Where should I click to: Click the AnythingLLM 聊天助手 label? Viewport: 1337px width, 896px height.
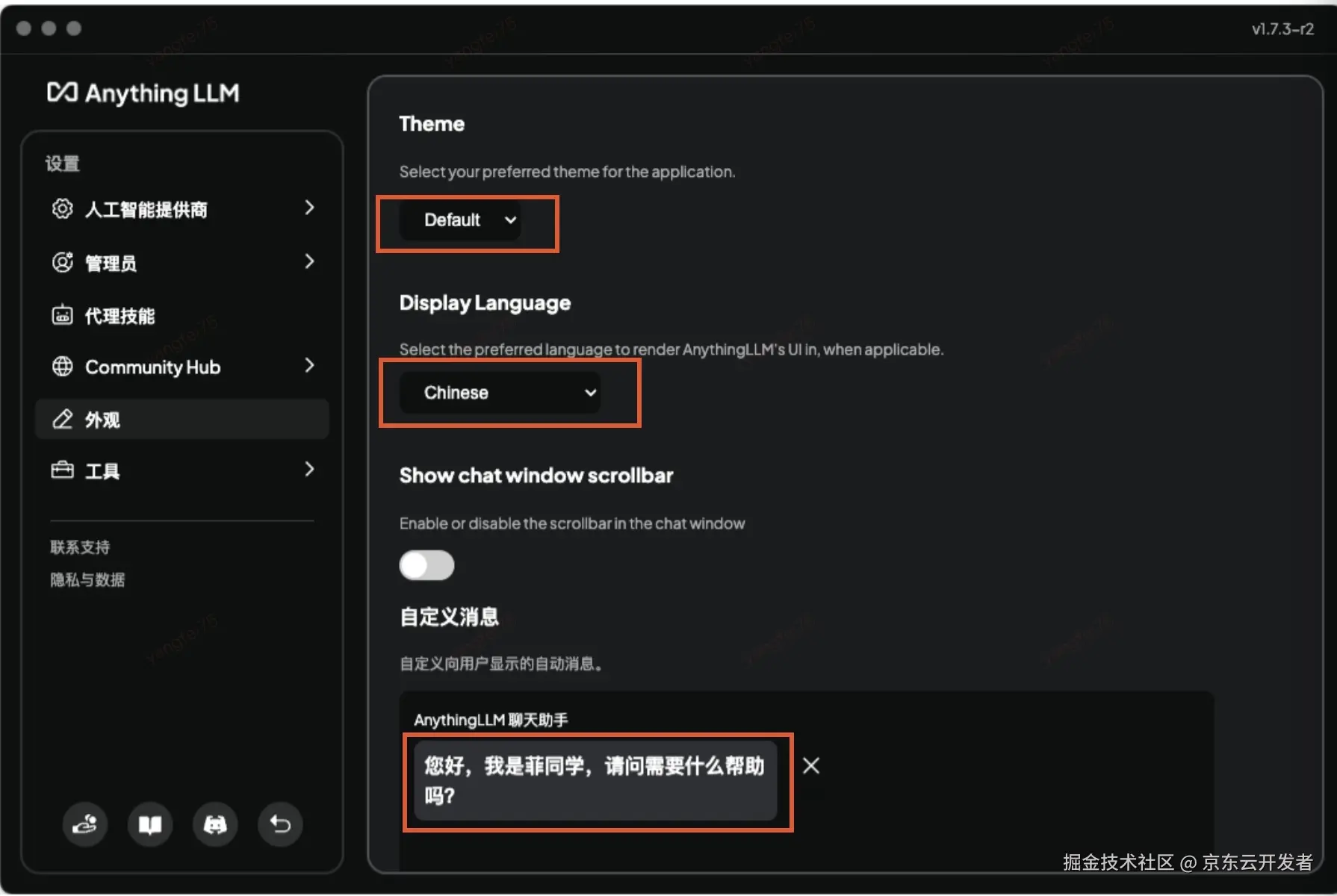491,720
